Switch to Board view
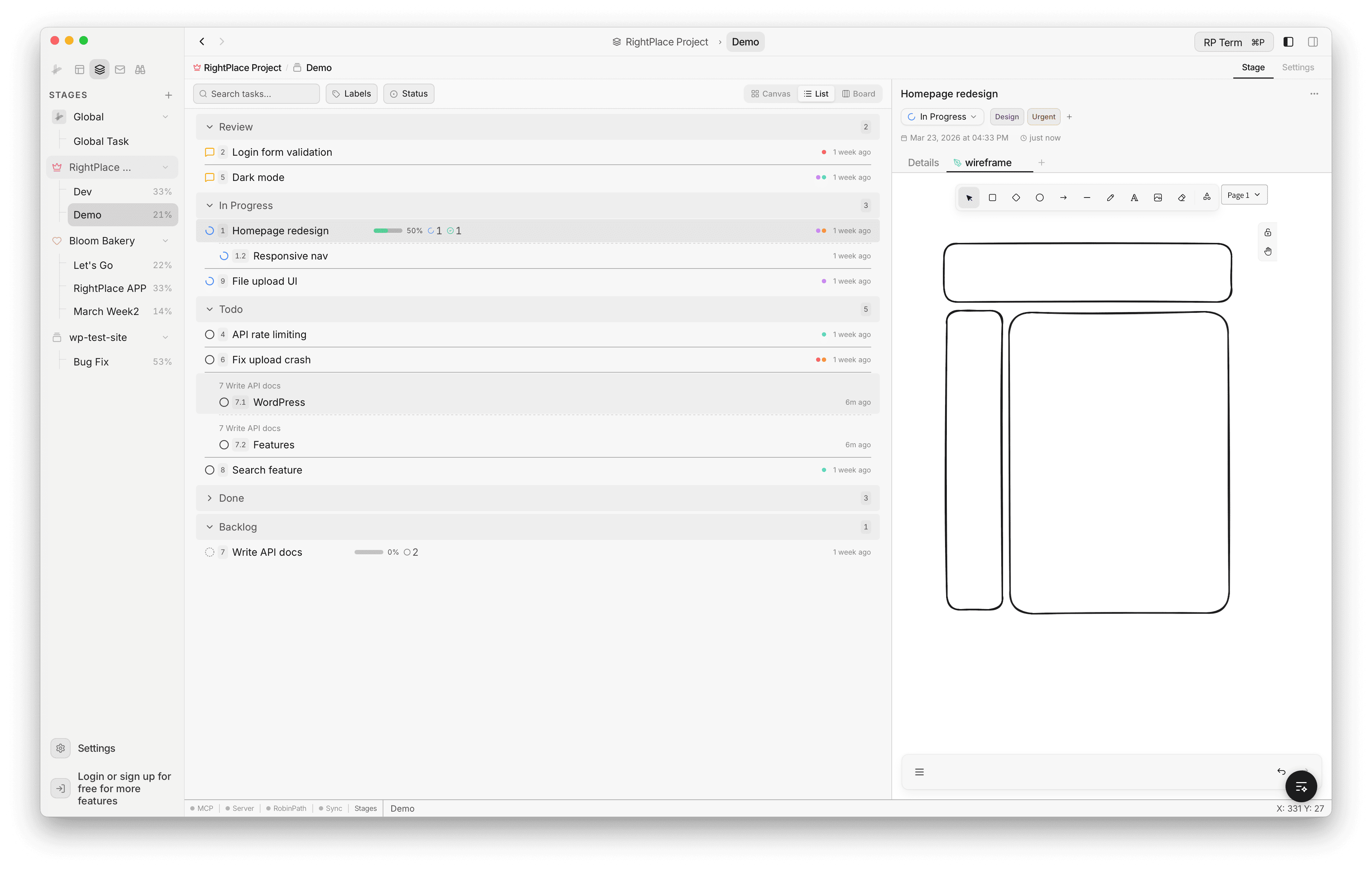This screenshot has height=870, width=1372. click(859, 93)
